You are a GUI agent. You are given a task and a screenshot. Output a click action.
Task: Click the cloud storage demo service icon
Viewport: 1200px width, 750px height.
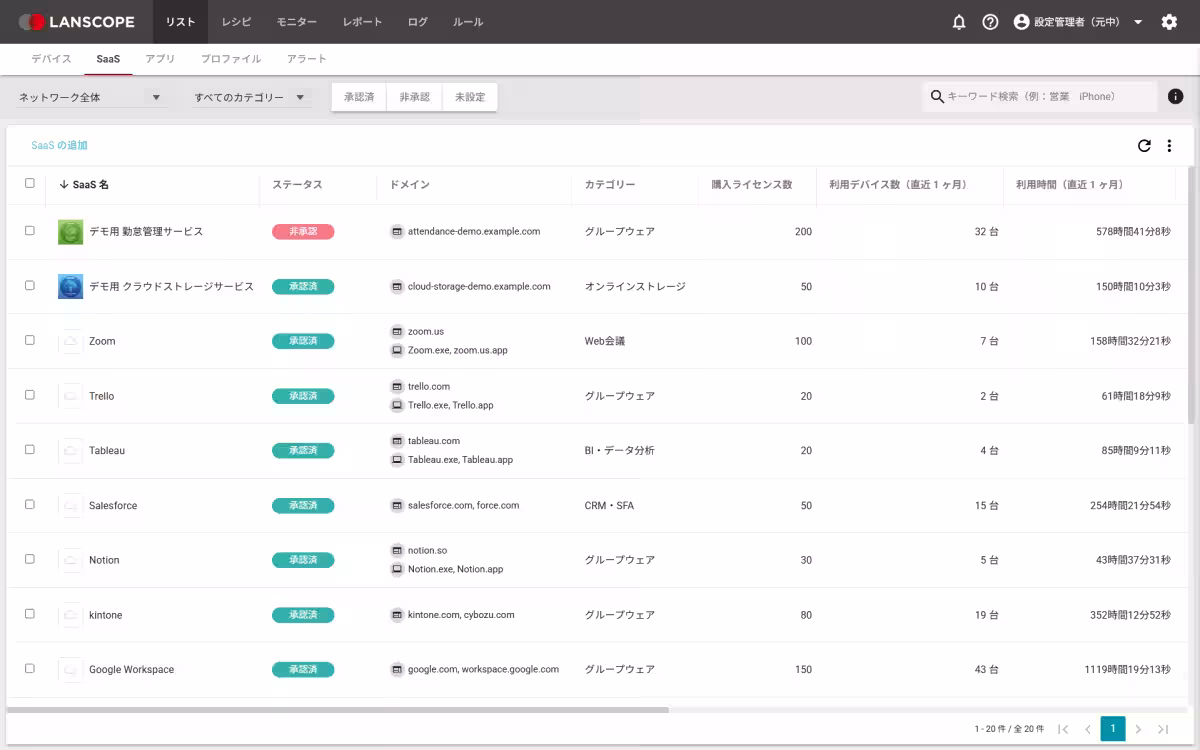pyautogui.click(x=70, y=286)
